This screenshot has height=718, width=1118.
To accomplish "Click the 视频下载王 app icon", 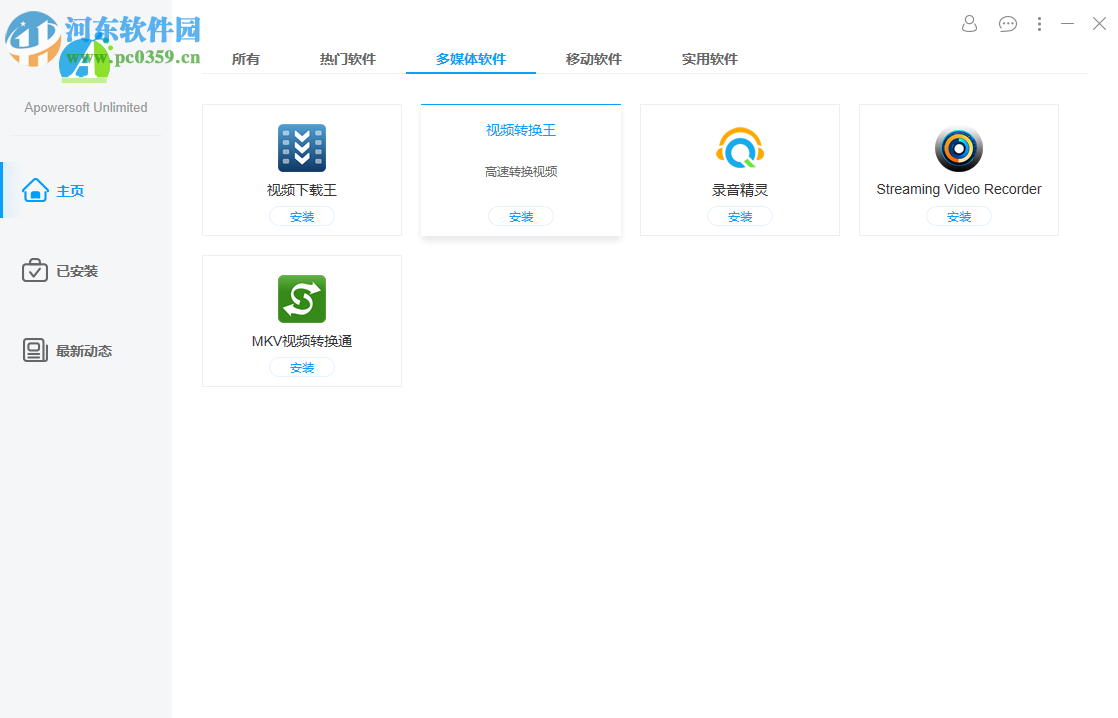I will (301, 147).
